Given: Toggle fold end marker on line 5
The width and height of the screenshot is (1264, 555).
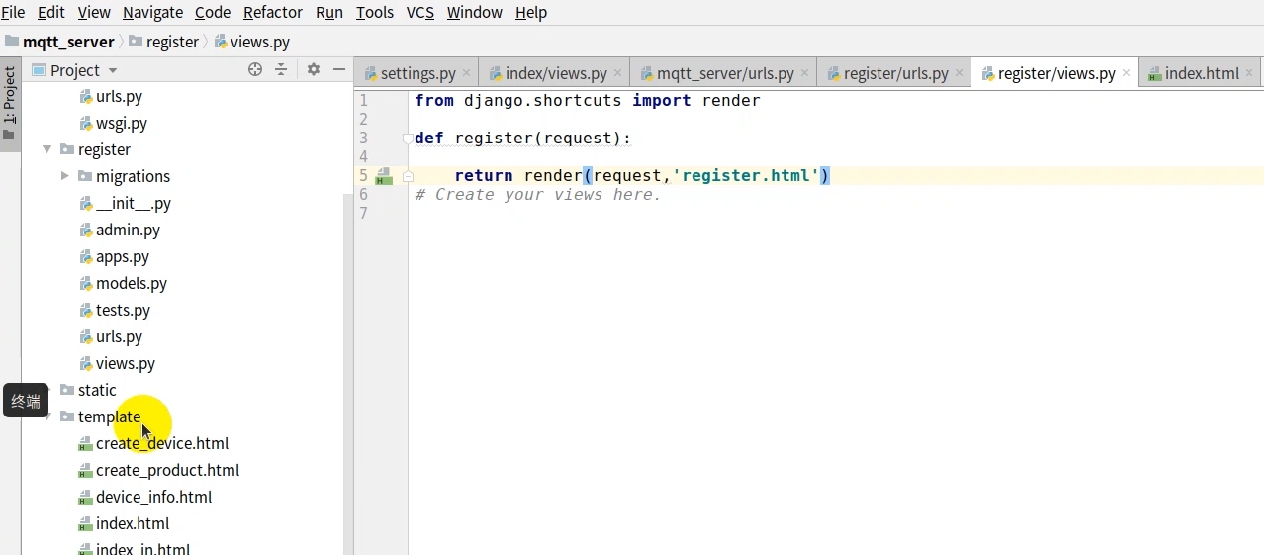Looking at the screenshot, I should coord(407,176).
